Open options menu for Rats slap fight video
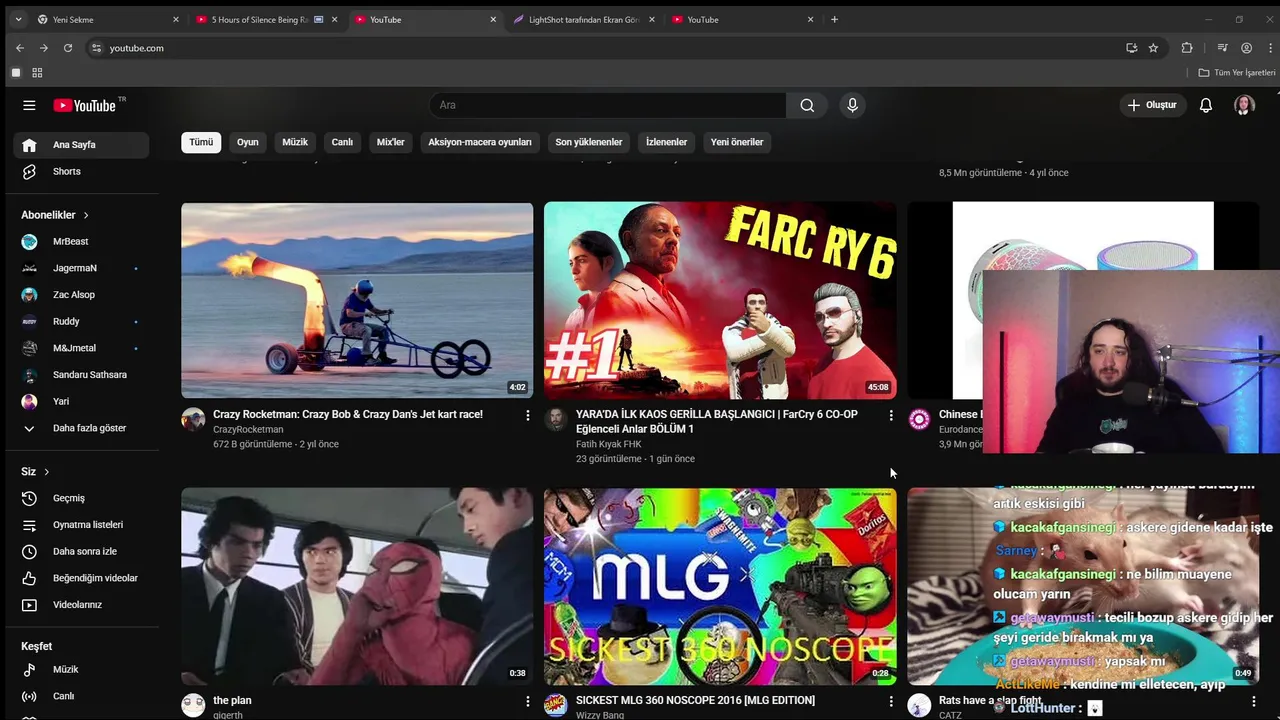Screen dimensions: 1280x720 [1253, 702]
